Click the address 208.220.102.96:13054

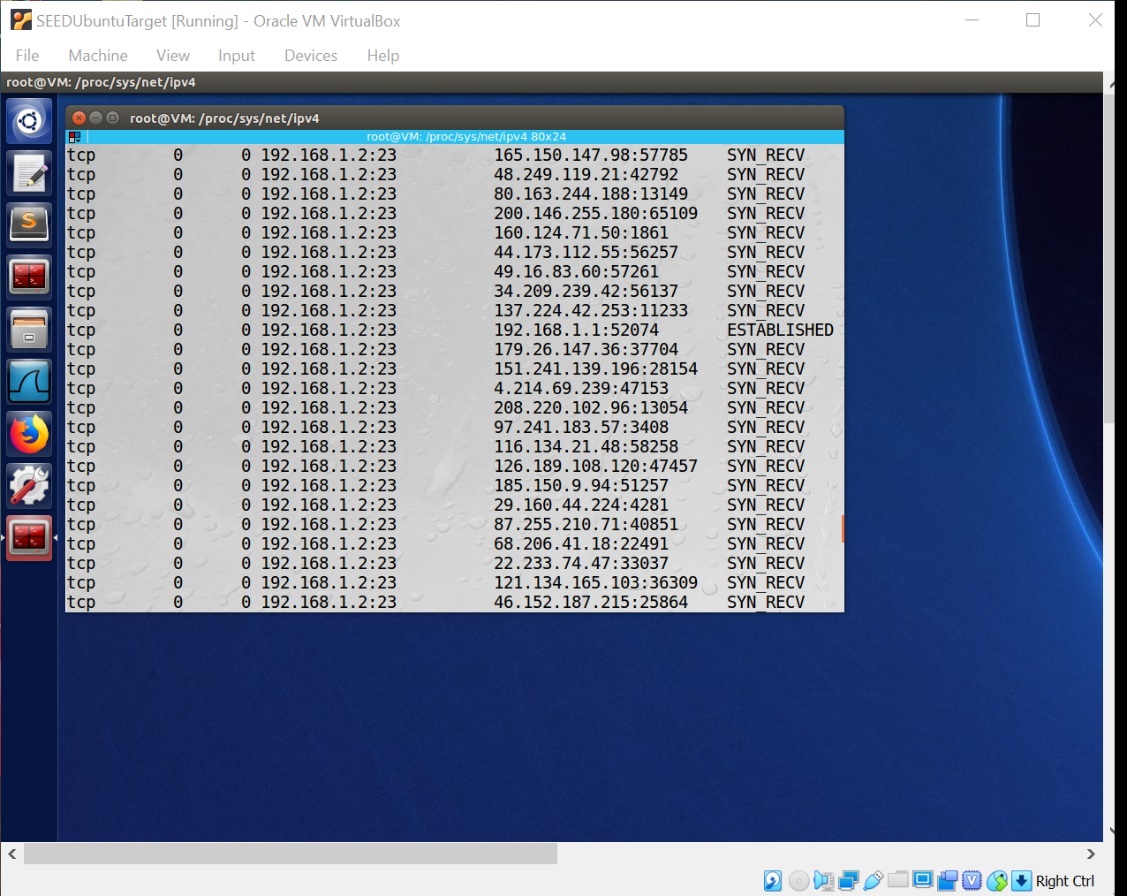pyautogui.click(x=590, y=407)
